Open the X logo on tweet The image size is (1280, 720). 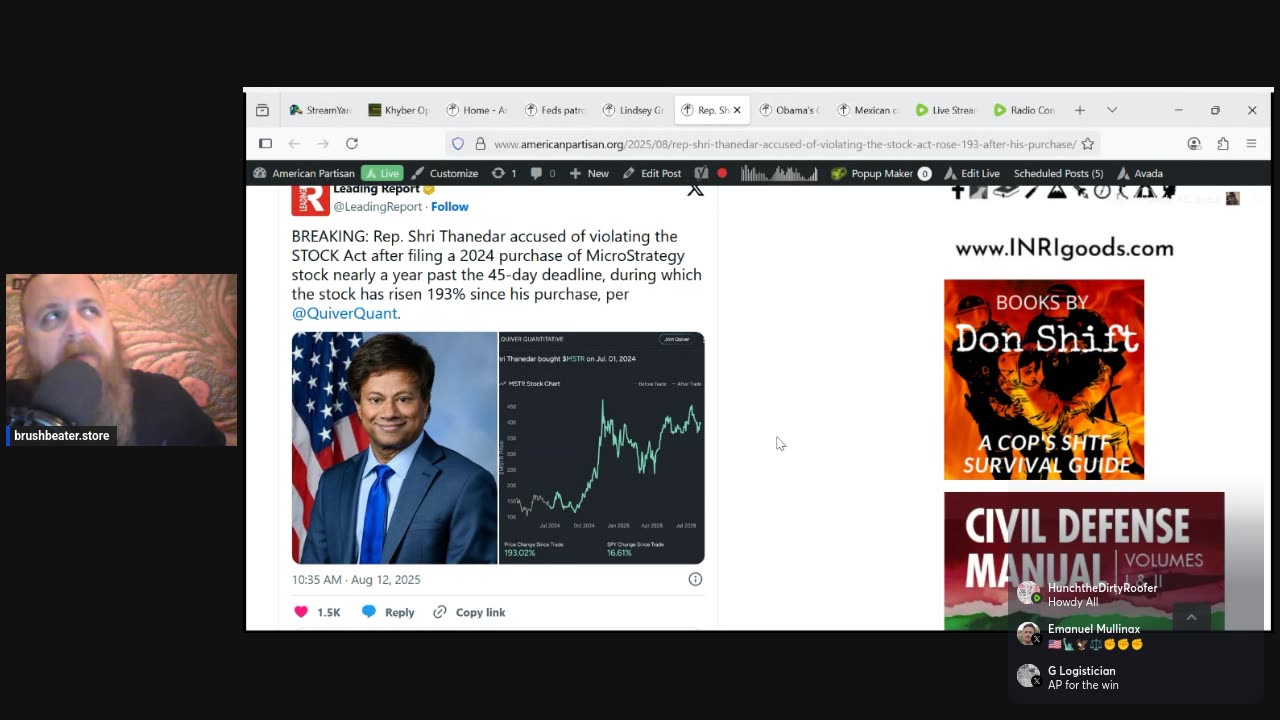(695, 189)
